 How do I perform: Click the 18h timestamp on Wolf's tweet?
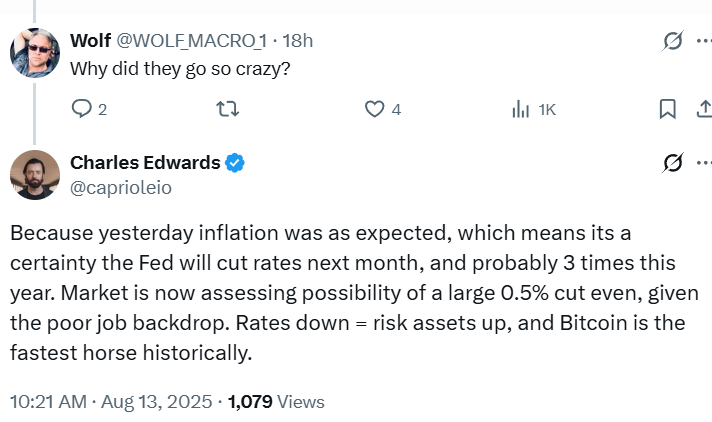pyautogui.click(x=298, y=41)
